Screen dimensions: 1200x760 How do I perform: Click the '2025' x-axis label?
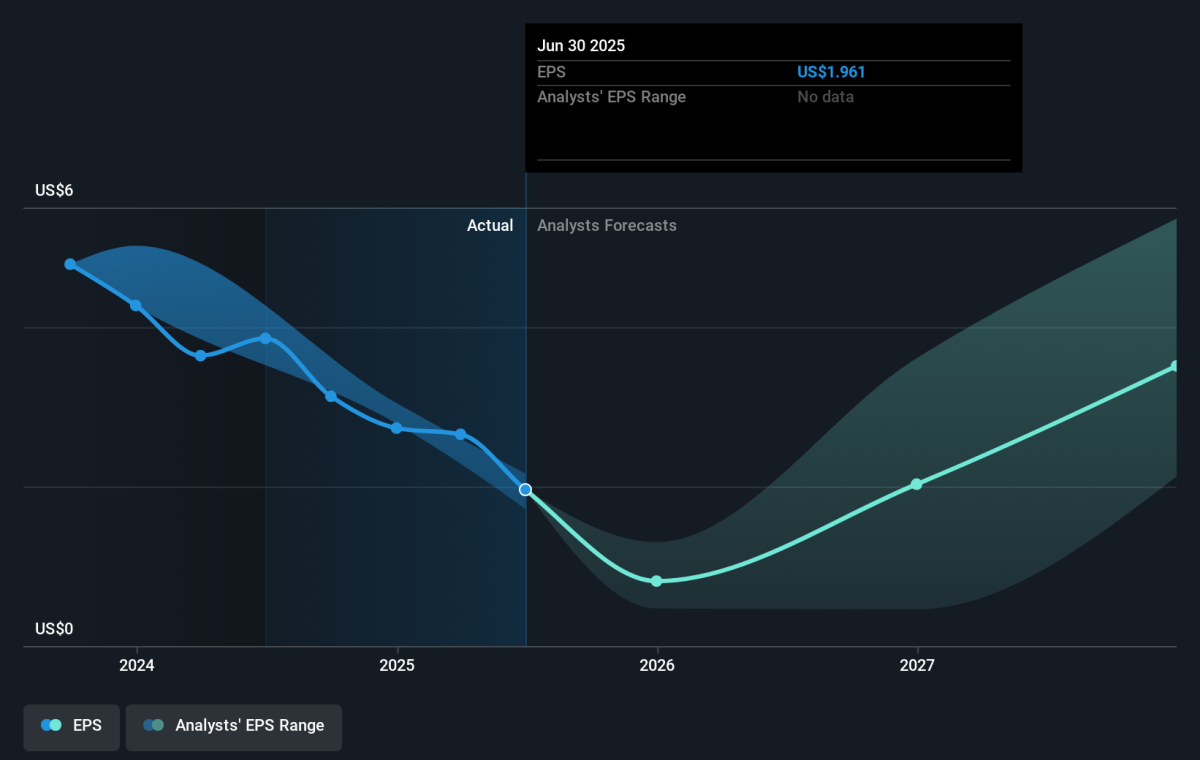[x=397, y=665]
